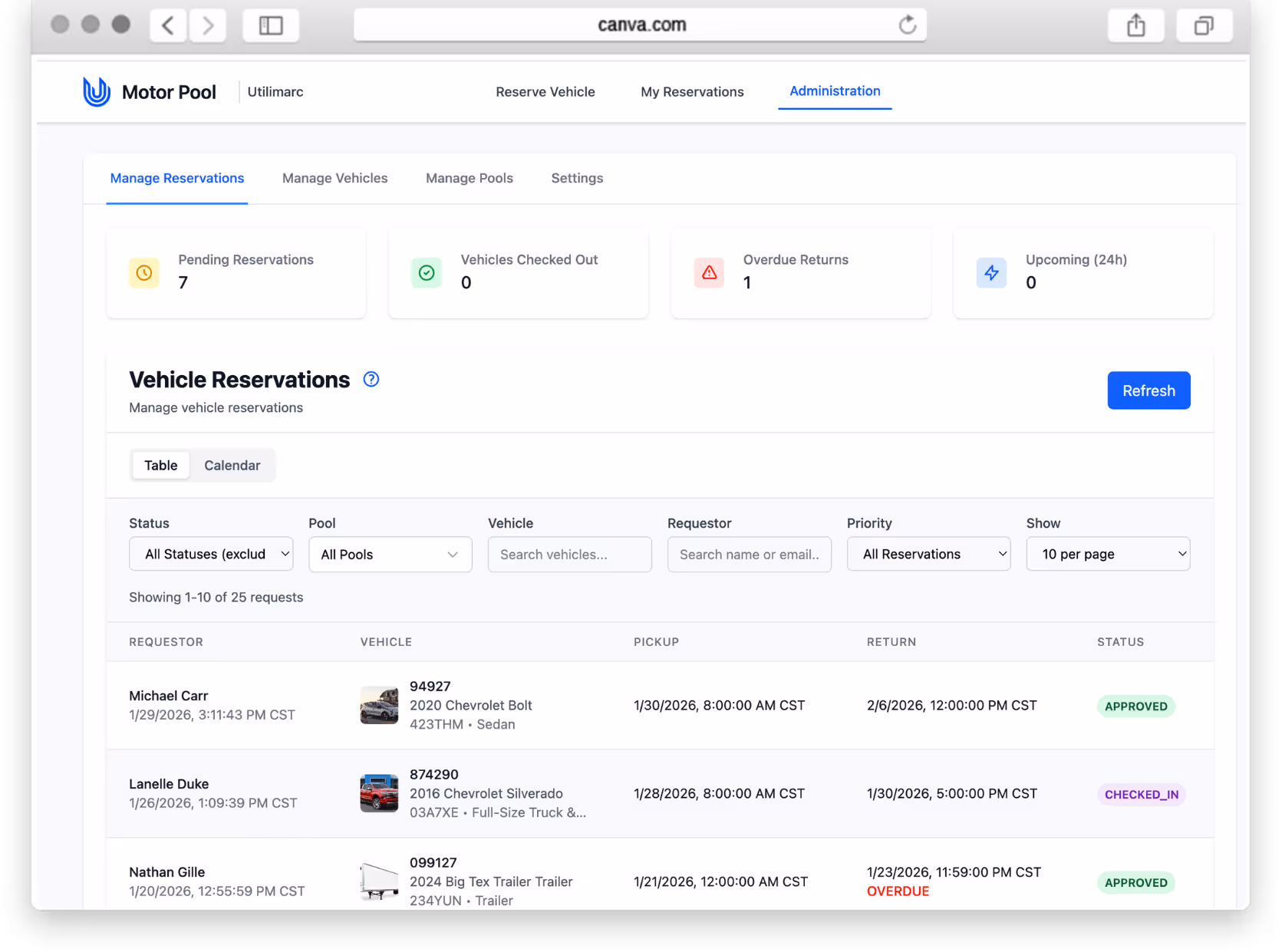Click the Pending Reservations count 7

pyautogui.click(x=183, y=283)
